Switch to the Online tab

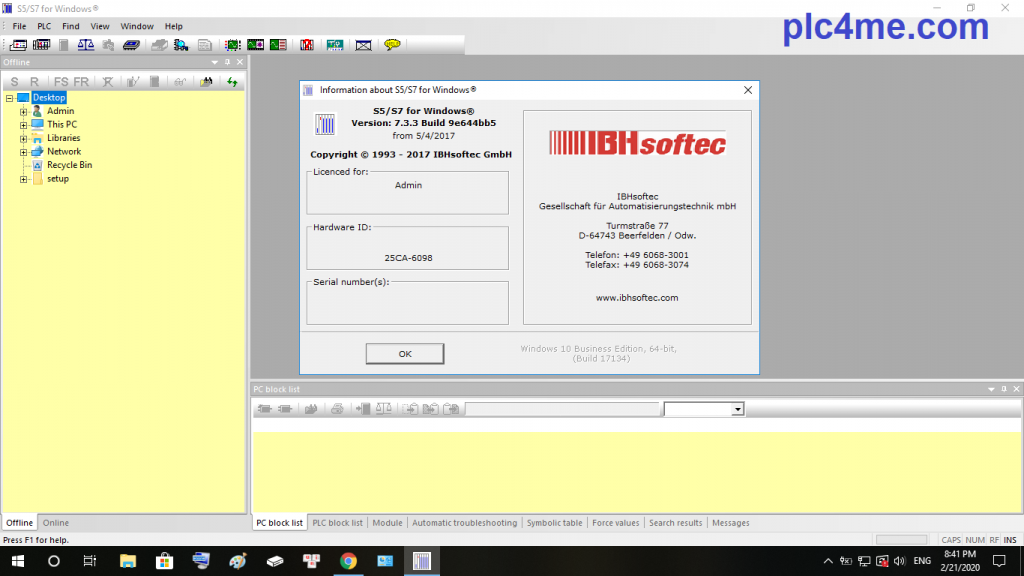[56, 523]
